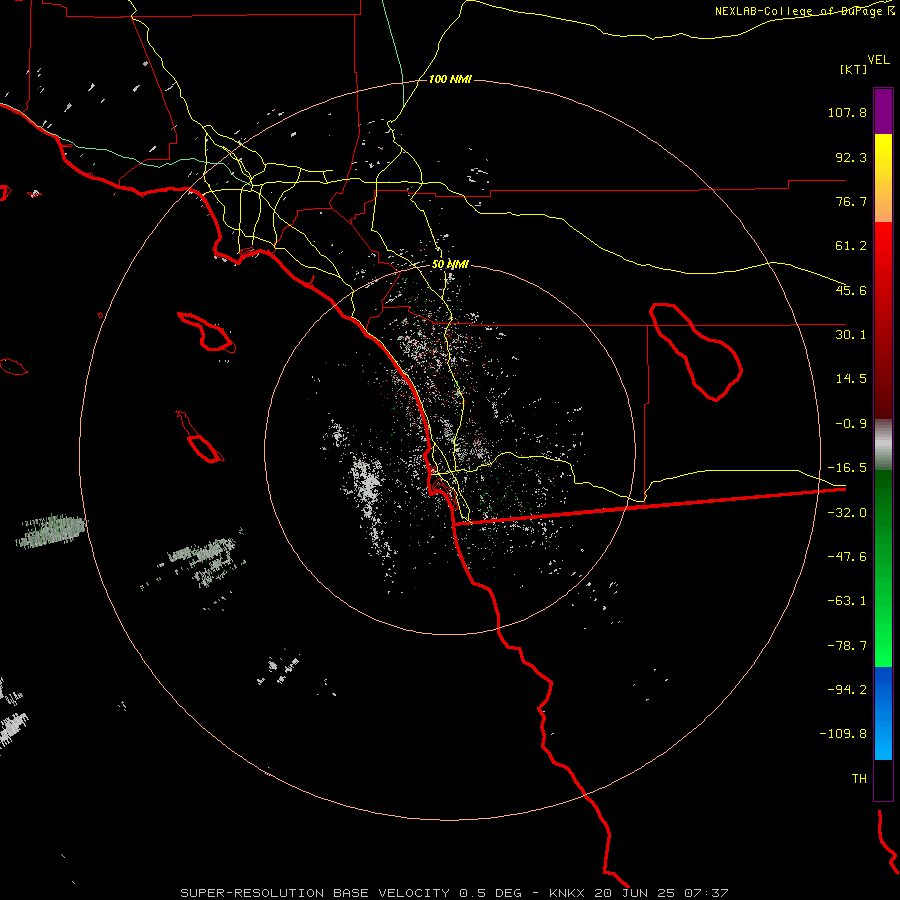Select the 107.8 scale value

click(847, 112)
